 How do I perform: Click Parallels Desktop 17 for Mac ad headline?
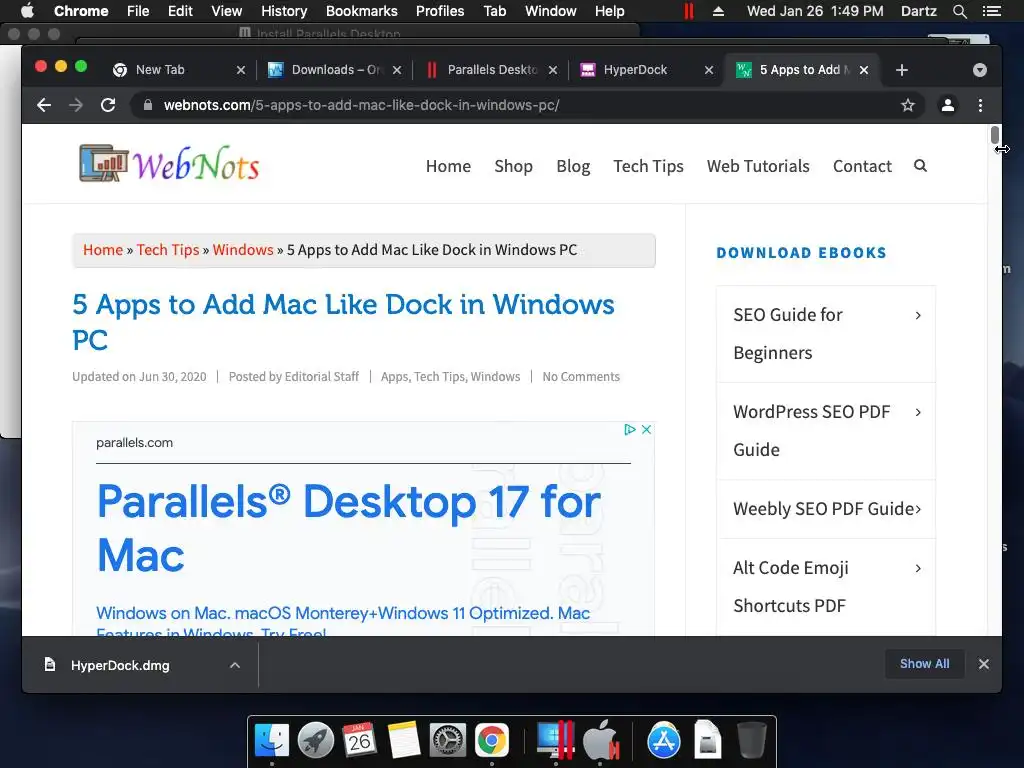(349, 528)
